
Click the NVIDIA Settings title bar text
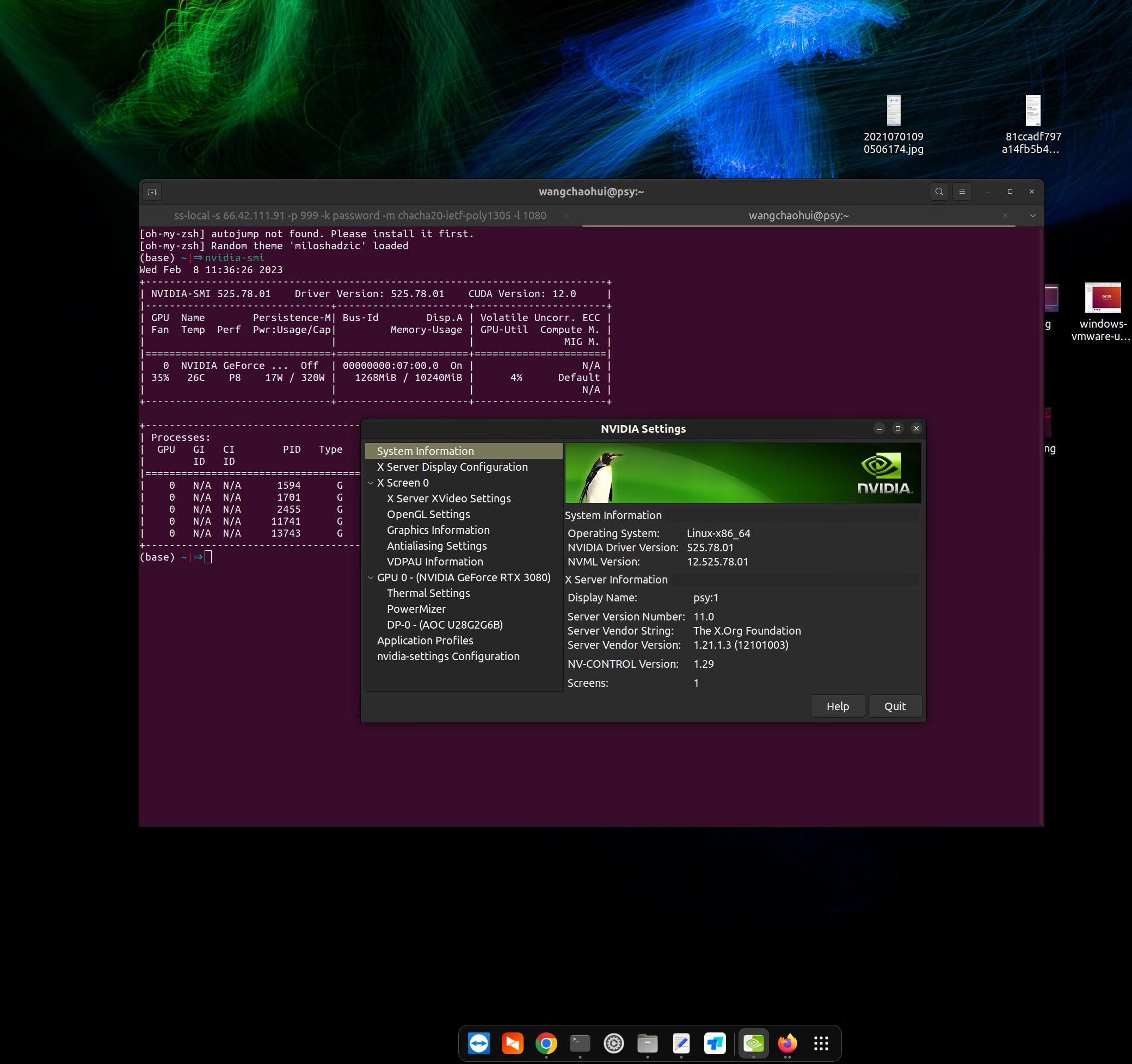coord(643,429)
